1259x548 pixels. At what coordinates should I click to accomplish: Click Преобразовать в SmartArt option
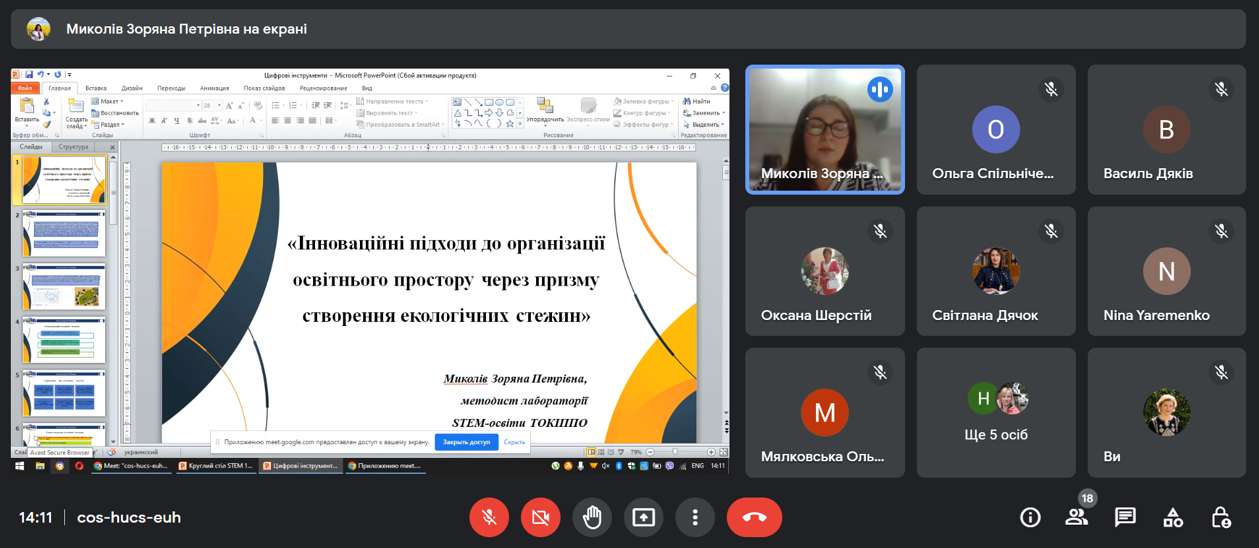(x=401, y=125)
